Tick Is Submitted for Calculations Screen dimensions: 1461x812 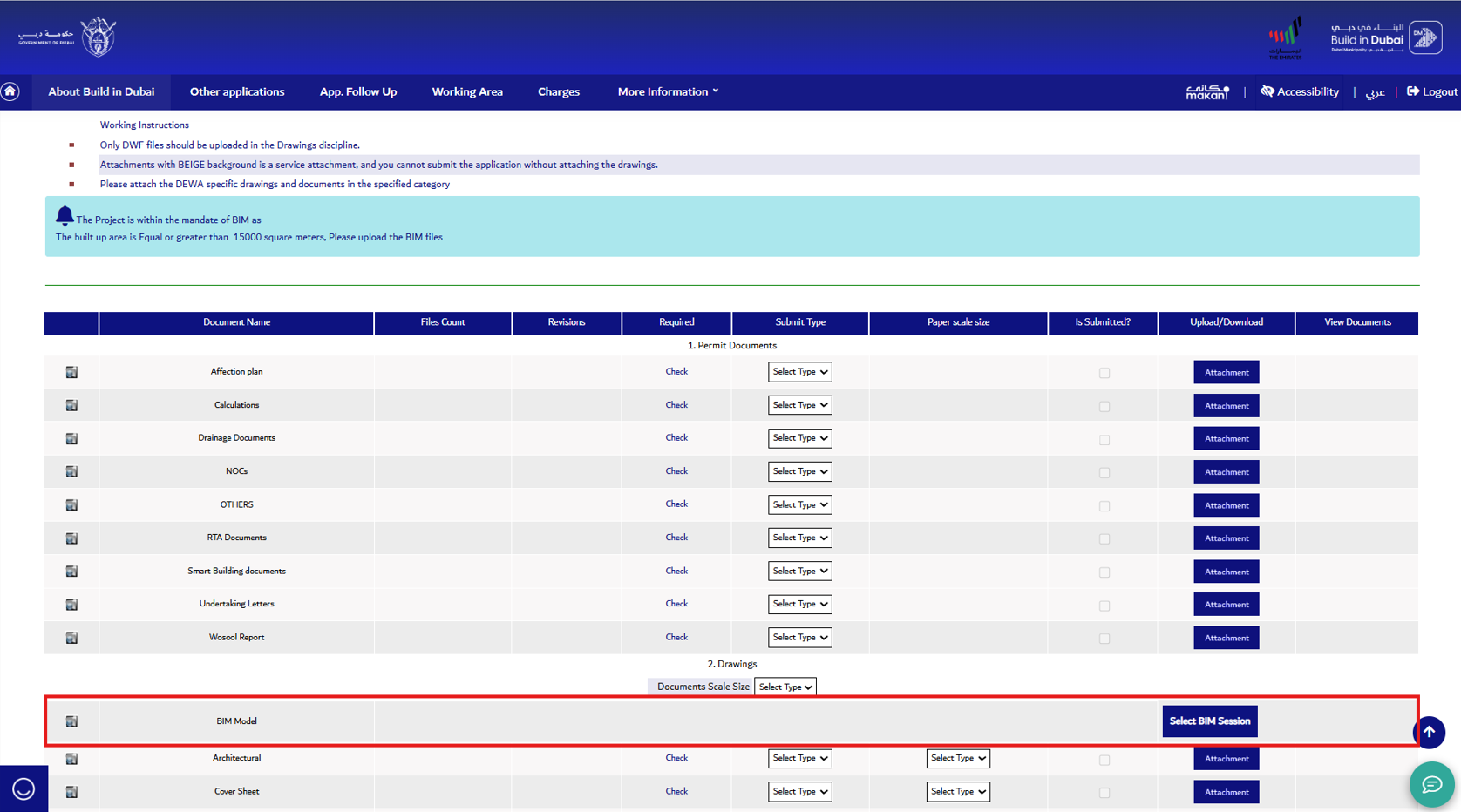click(1104, 406)
